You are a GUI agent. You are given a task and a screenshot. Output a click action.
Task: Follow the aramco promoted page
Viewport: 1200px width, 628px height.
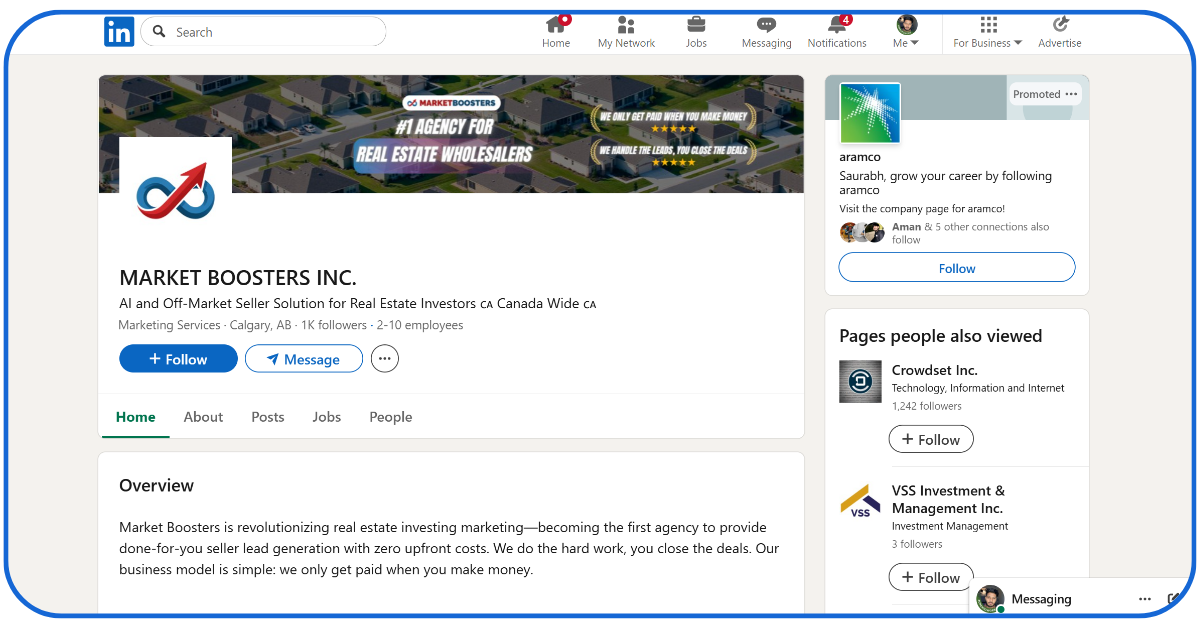pos(956,268)
